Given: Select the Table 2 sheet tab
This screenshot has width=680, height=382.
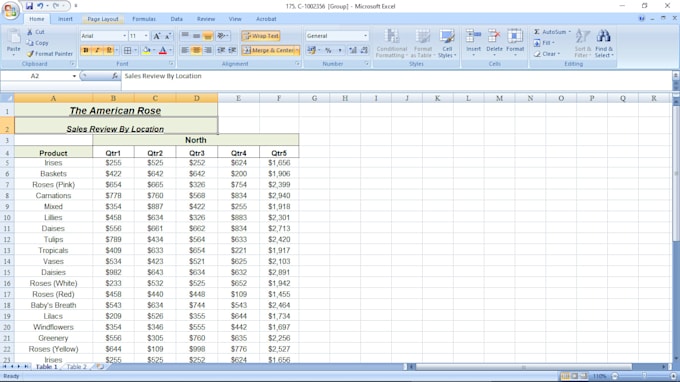Looking at the screenshot, I should 77,367.
